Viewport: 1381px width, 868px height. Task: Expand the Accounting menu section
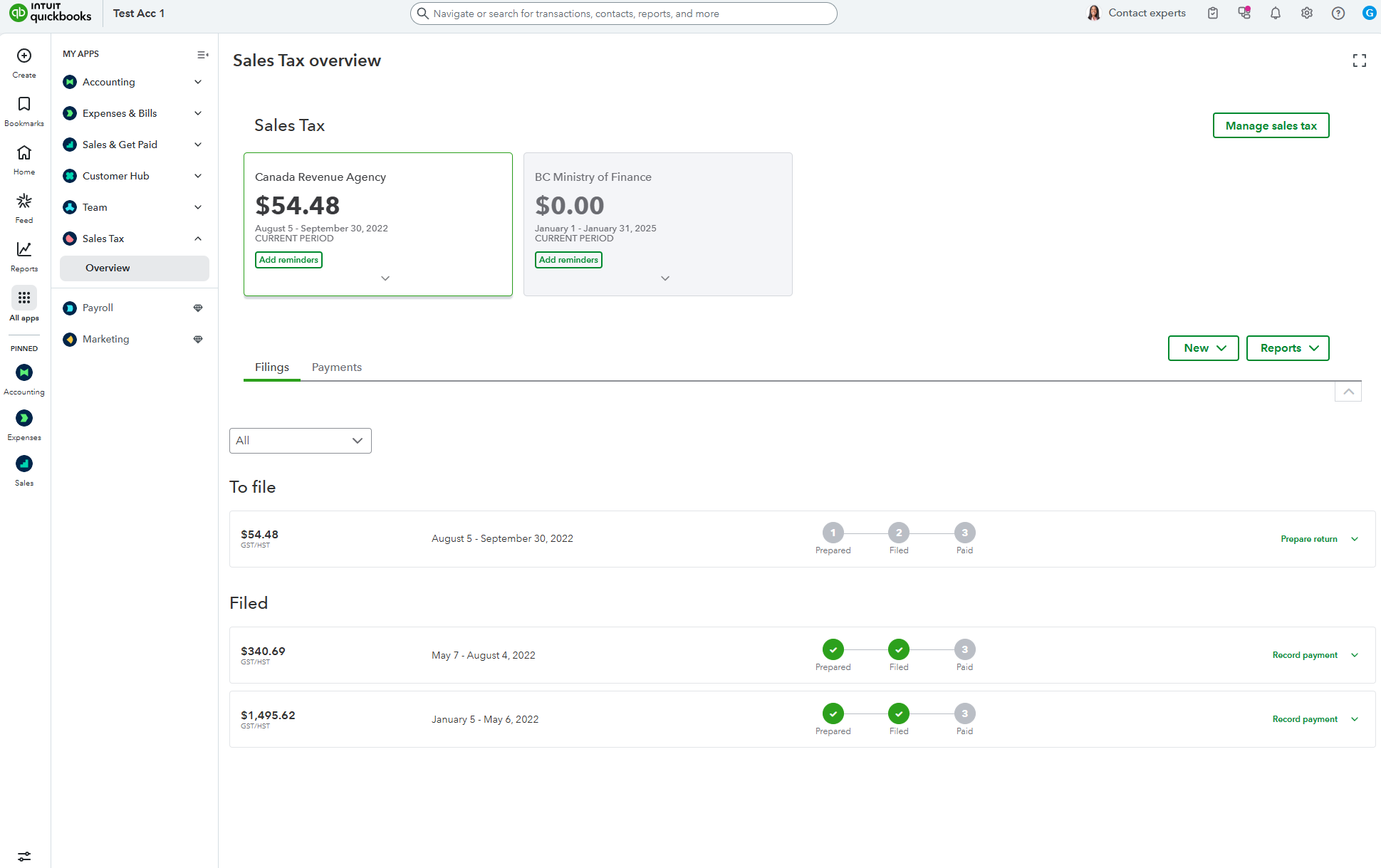198,83
